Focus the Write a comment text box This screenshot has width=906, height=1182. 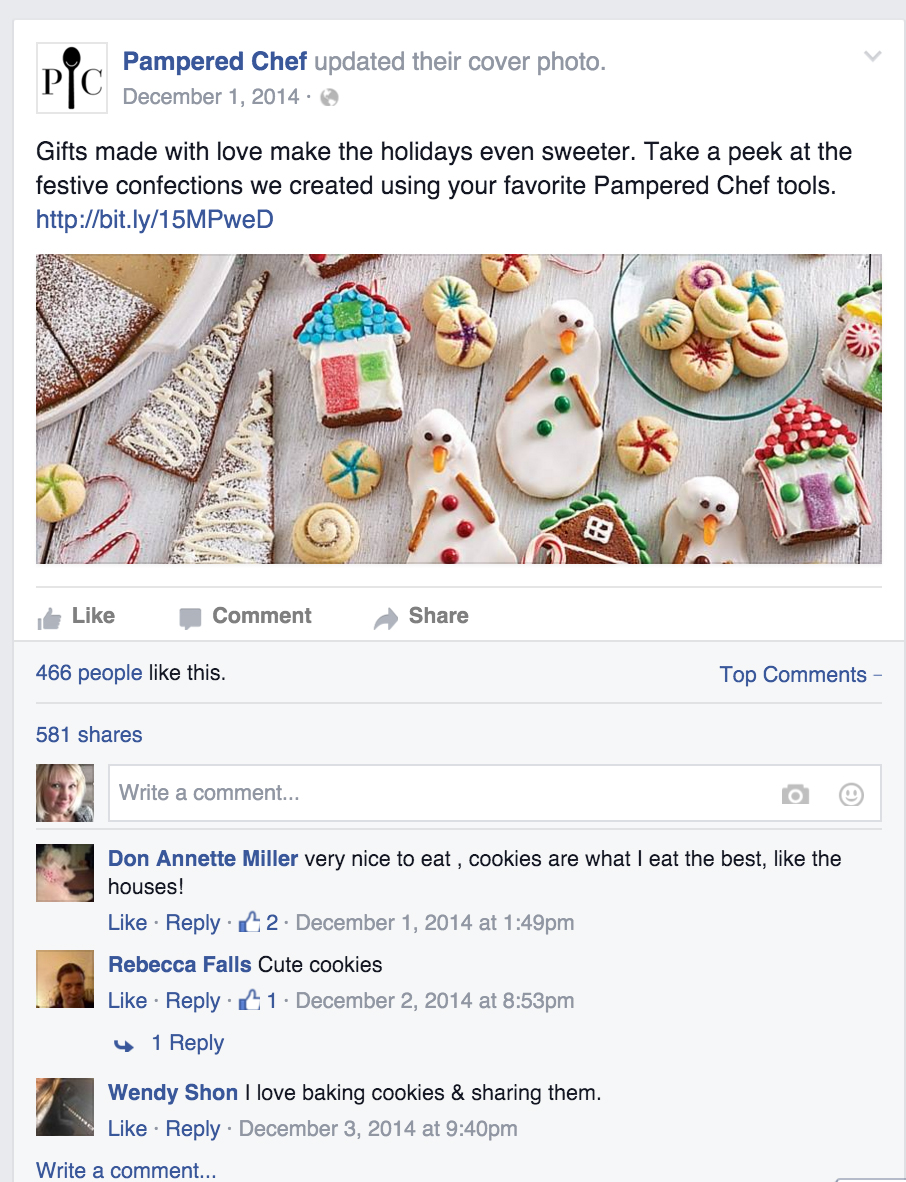[x=440, y=793]
